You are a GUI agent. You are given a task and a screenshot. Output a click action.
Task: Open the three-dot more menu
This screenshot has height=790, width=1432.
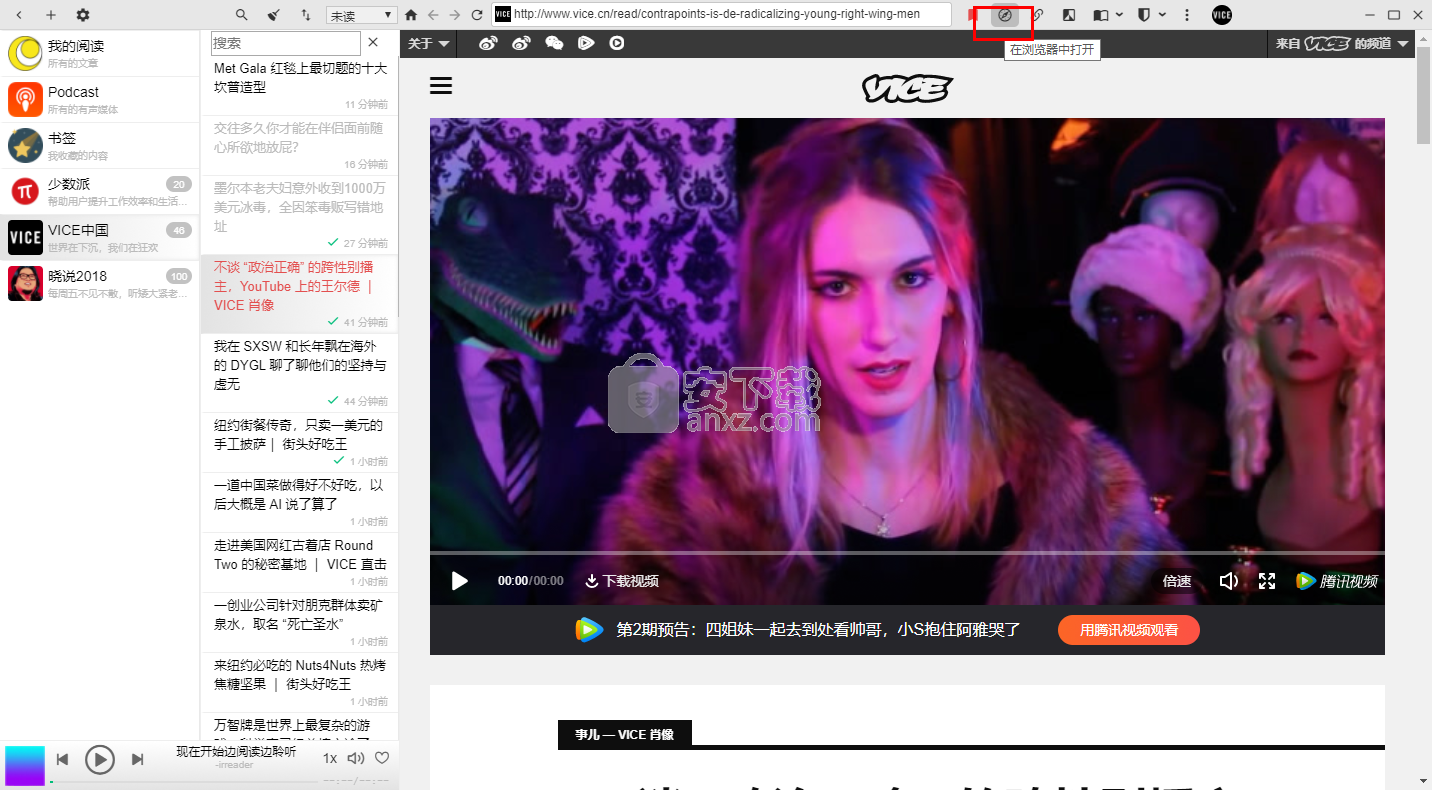click(1187, 15)
